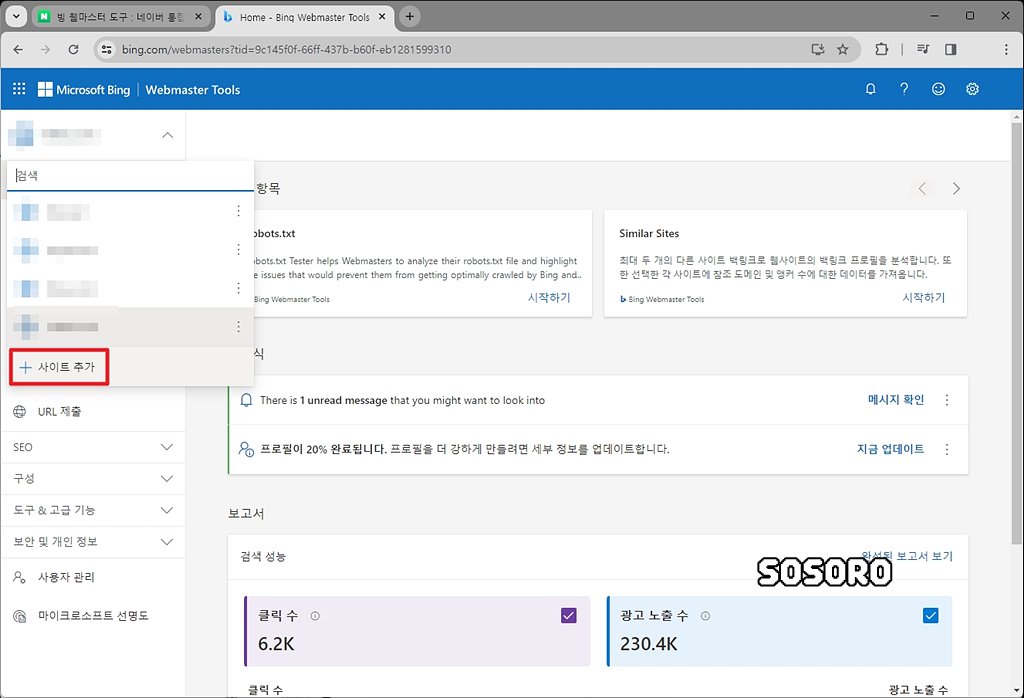Screen dimensions: 1024x698
Task: Click 시작하기 on Similar Sites card
Action: point(923,298)
